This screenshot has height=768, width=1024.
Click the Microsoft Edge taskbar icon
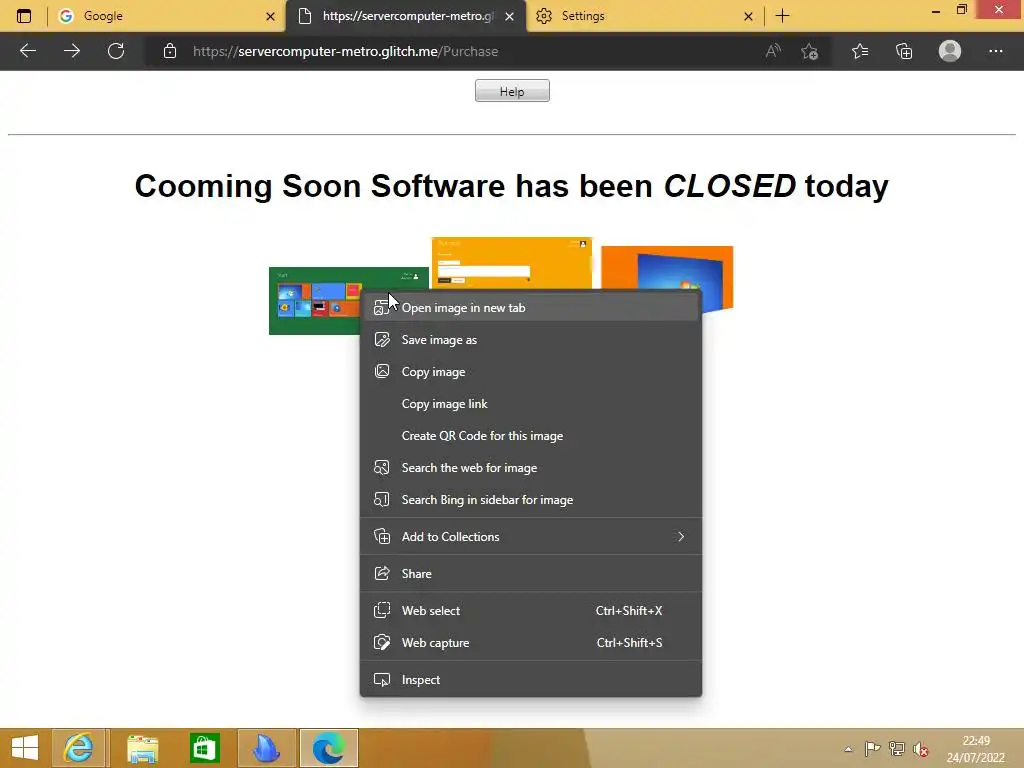point(328,748)
